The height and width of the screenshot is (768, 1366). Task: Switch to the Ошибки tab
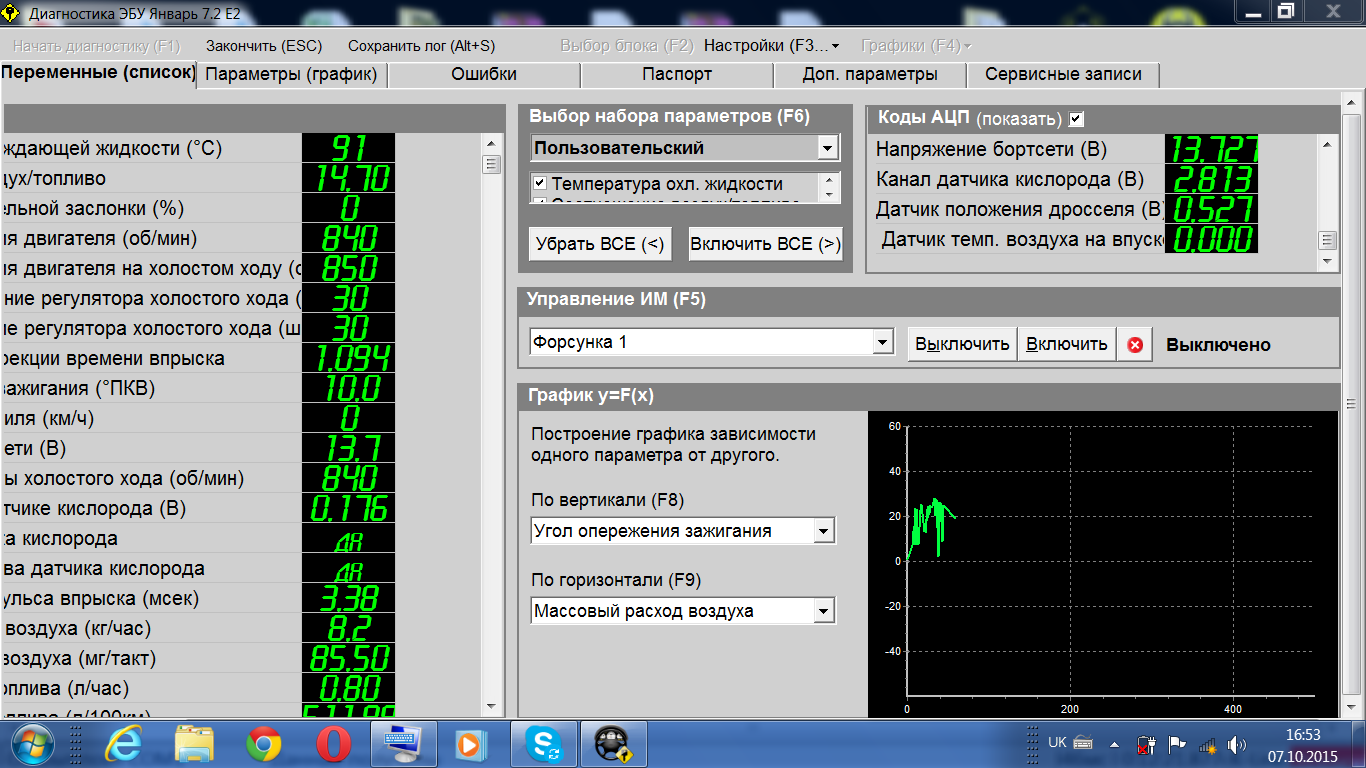point(484,75)
